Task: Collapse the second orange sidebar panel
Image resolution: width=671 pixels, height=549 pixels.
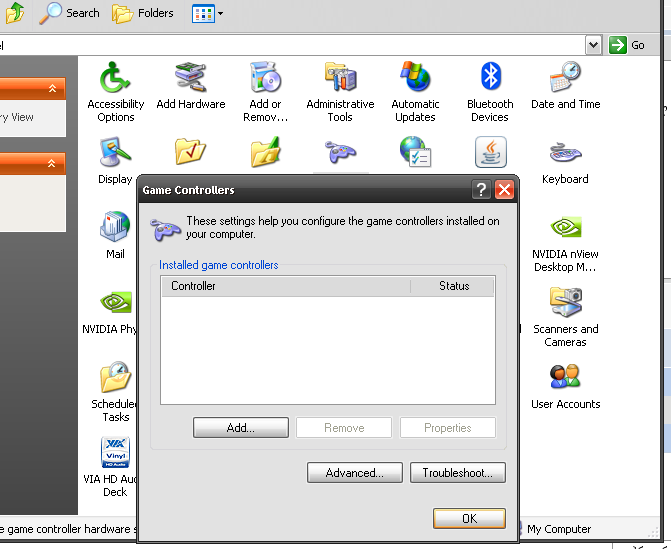Action: click(x=52, y=163)
